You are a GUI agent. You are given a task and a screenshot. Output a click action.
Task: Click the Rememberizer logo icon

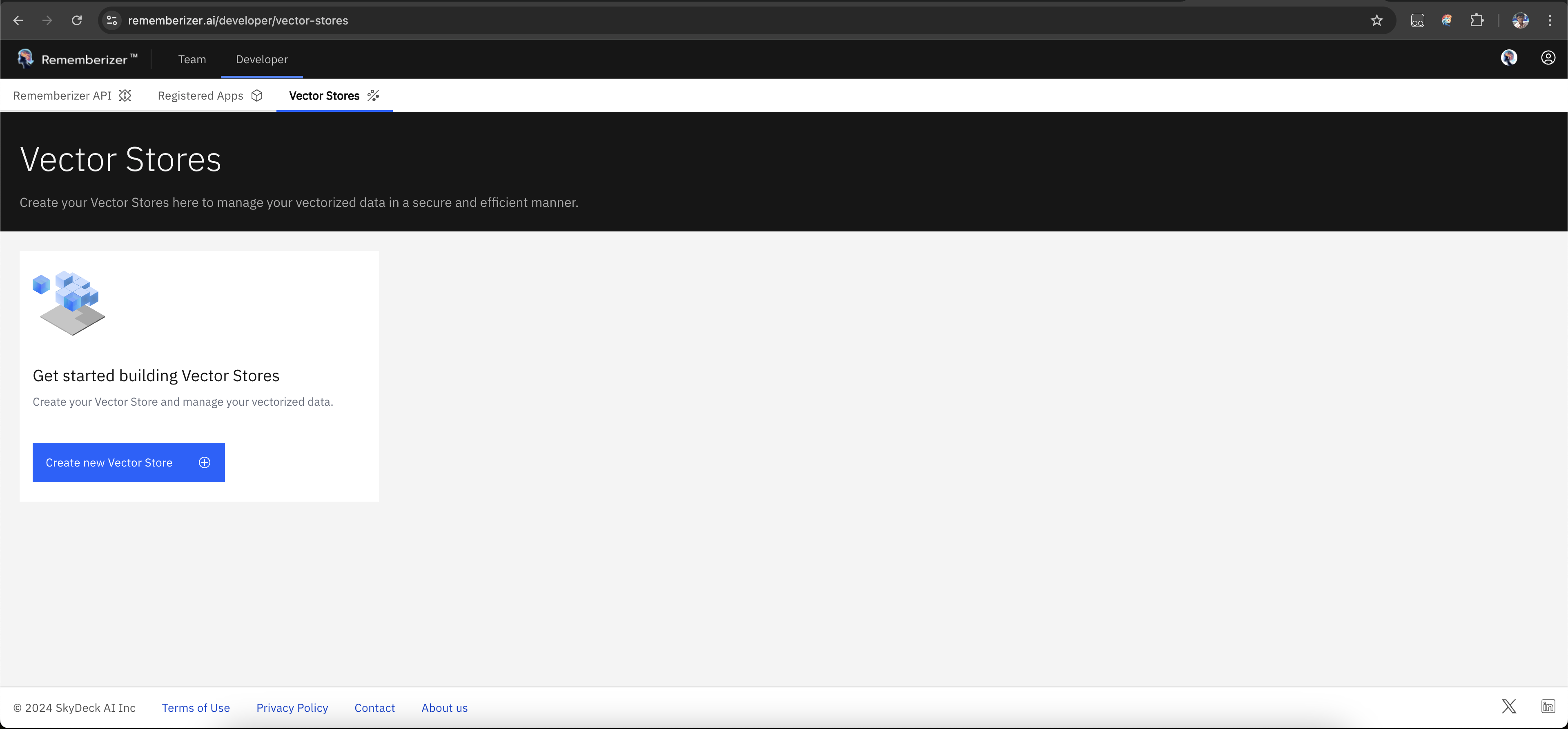[26, 58]
